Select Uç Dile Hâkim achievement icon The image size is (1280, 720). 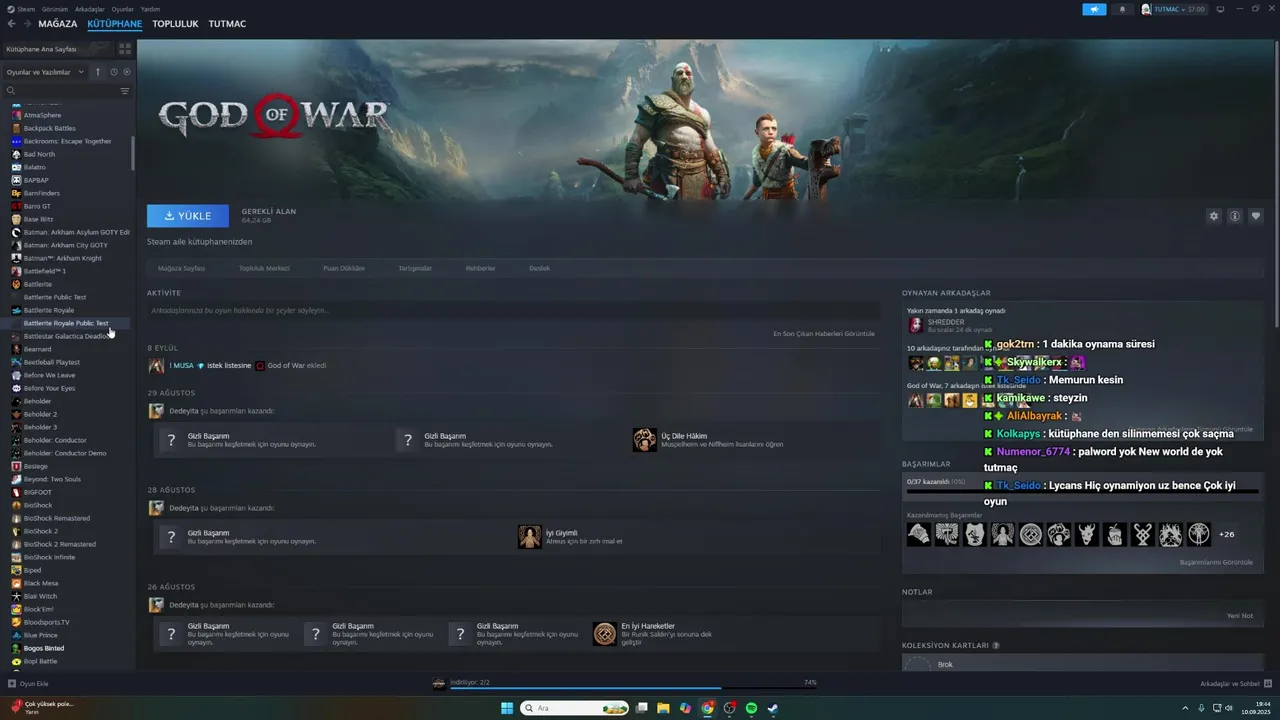645,440
